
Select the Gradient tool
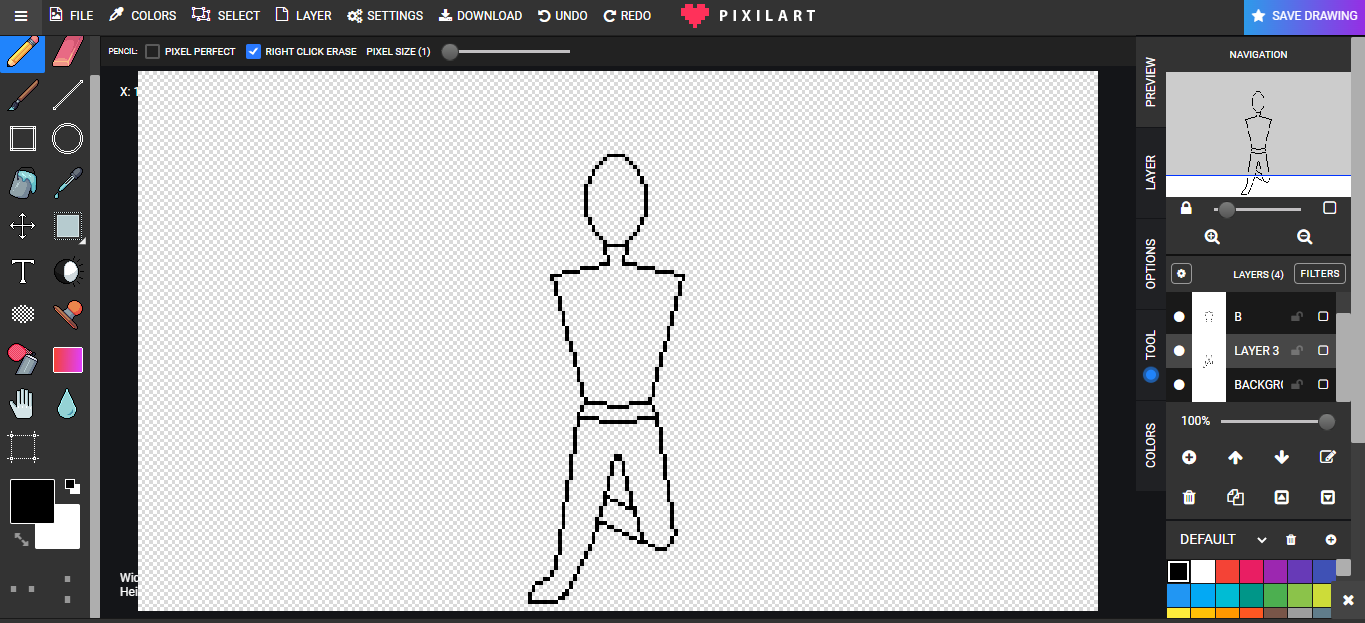67,359
